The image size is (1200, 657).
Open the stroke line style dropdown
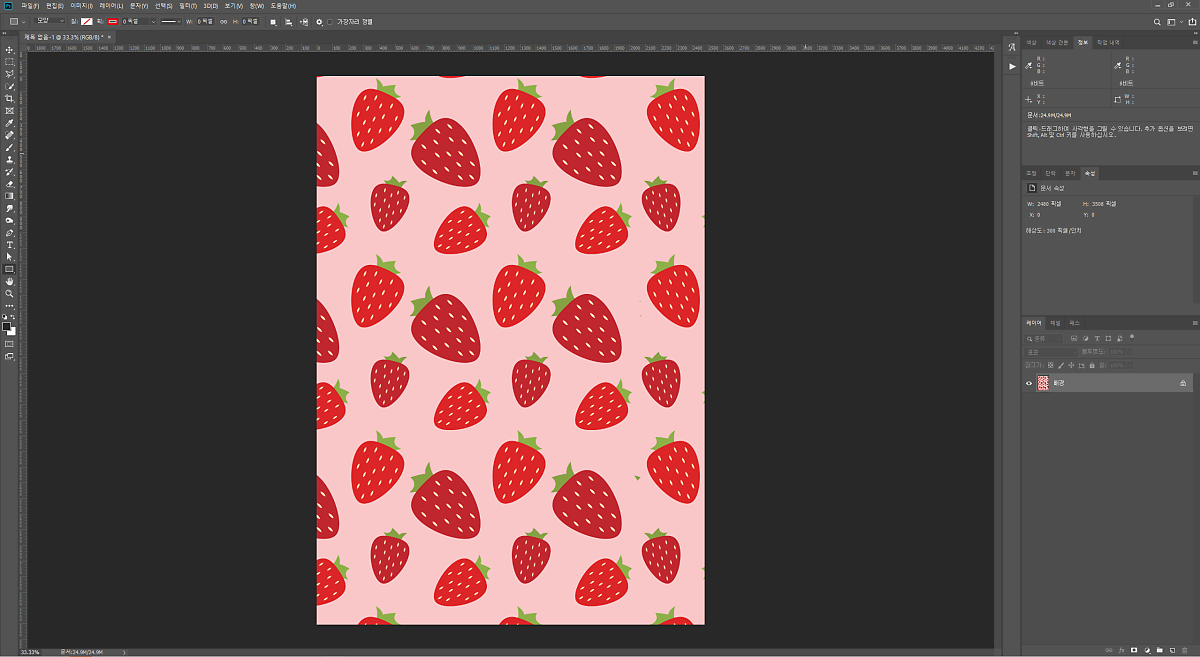point(171,21)
